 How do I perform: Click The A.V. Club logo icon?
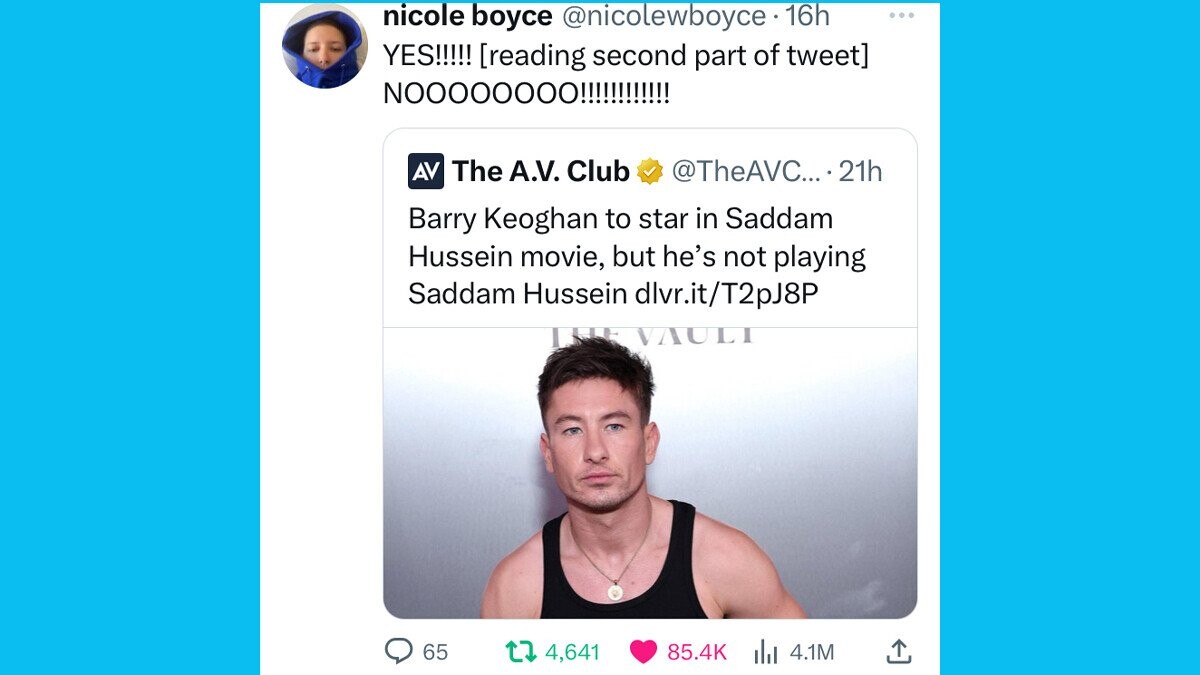click(x=426, y=171)
